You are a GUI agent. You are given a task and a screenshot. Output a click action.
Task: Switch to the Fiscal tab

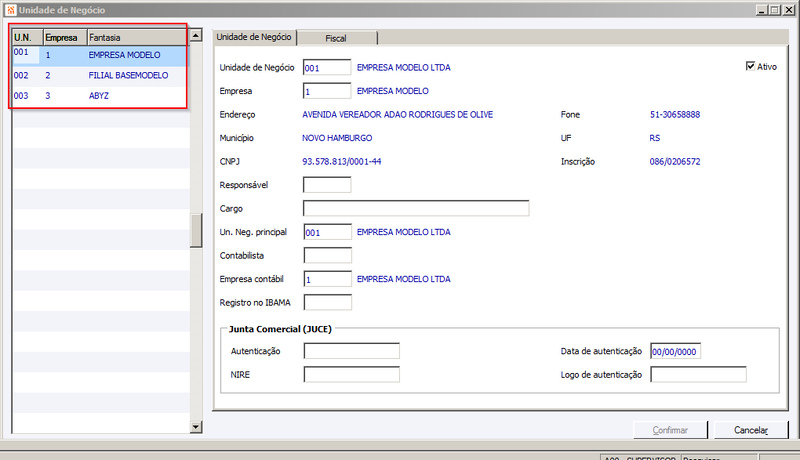click(336, 38)
